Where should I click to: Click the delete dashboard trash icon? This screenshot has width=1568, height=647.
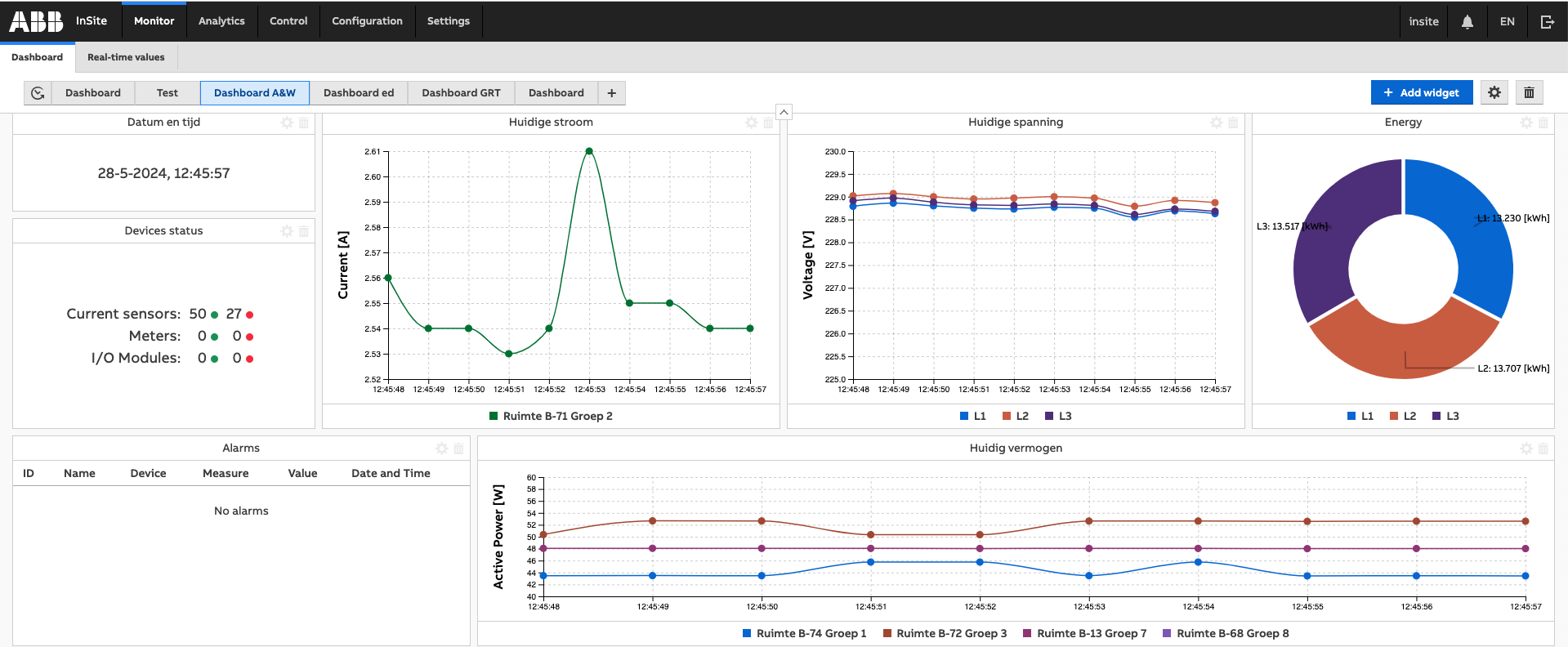point(1529,93)
